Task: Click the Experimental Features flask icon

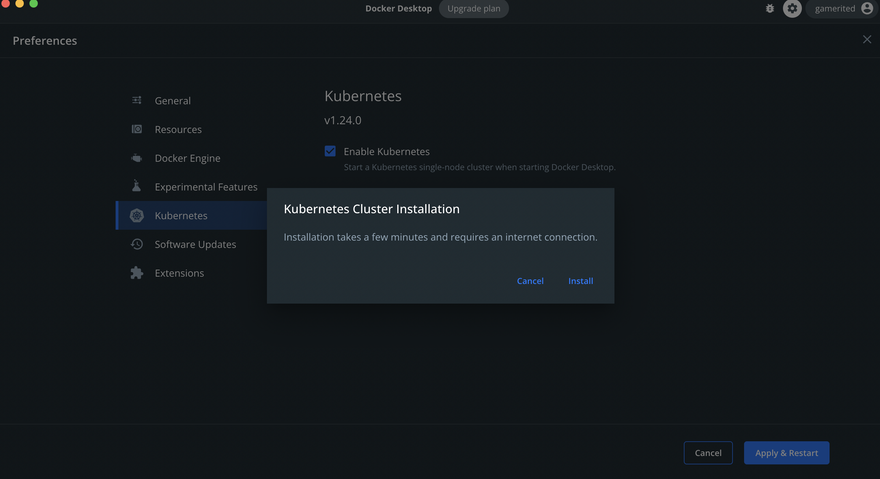Action: pos(136,186)
